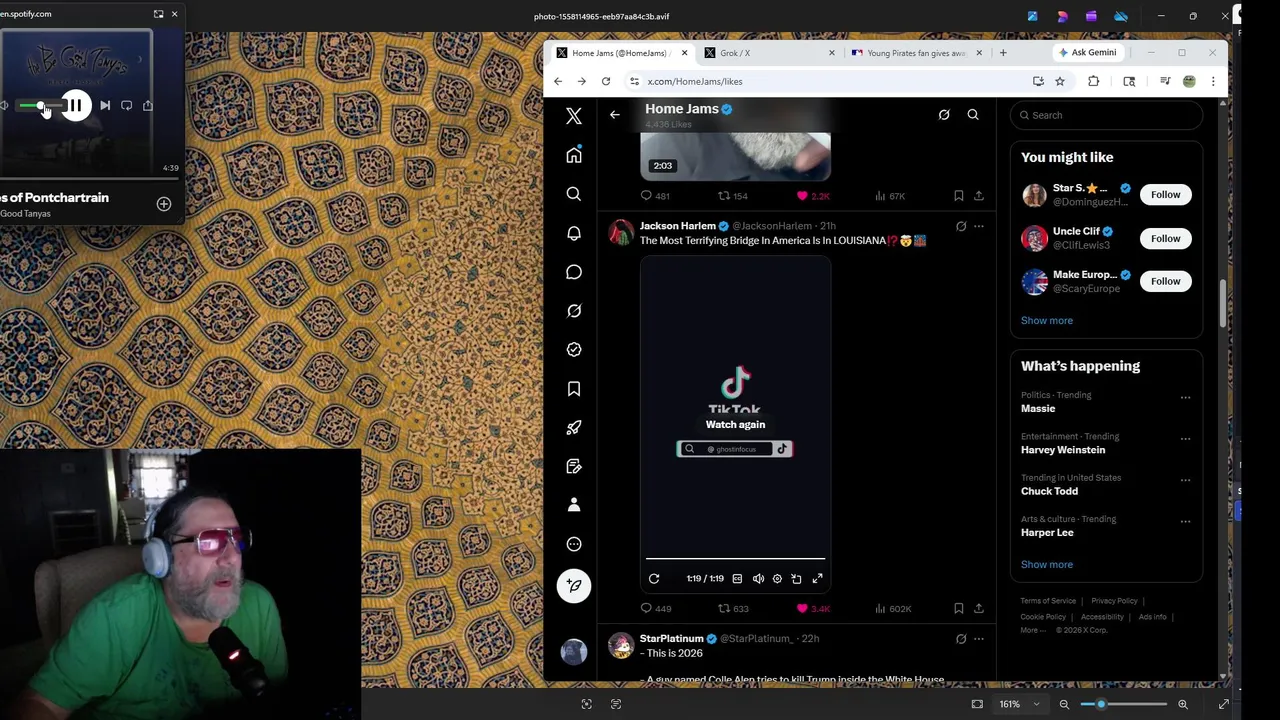
Task: Unlike the post with 2.2K likes
Action: pyautogui.click(x=813, y=196)
